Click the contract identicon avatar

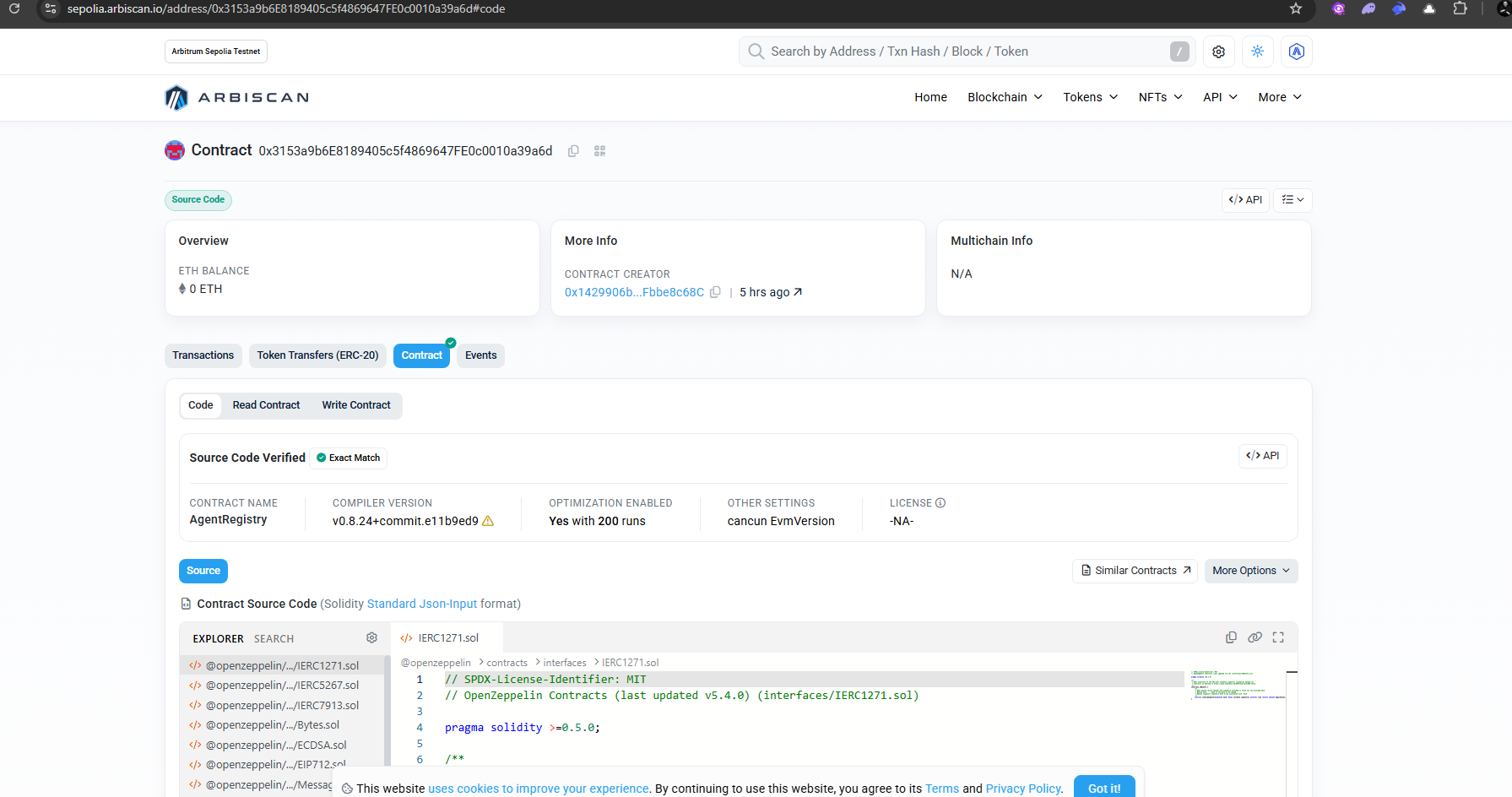point(175,150)
